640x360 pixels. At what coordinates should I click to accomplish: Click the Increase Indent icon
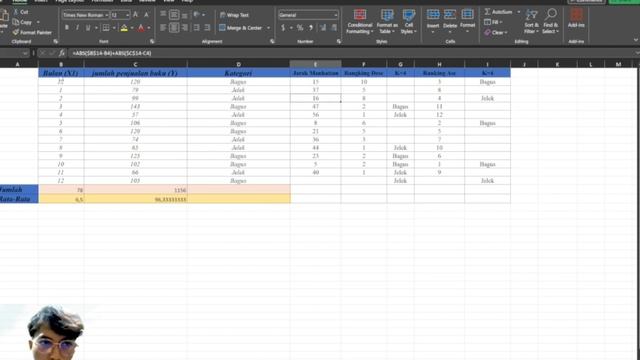click(207, 28)
